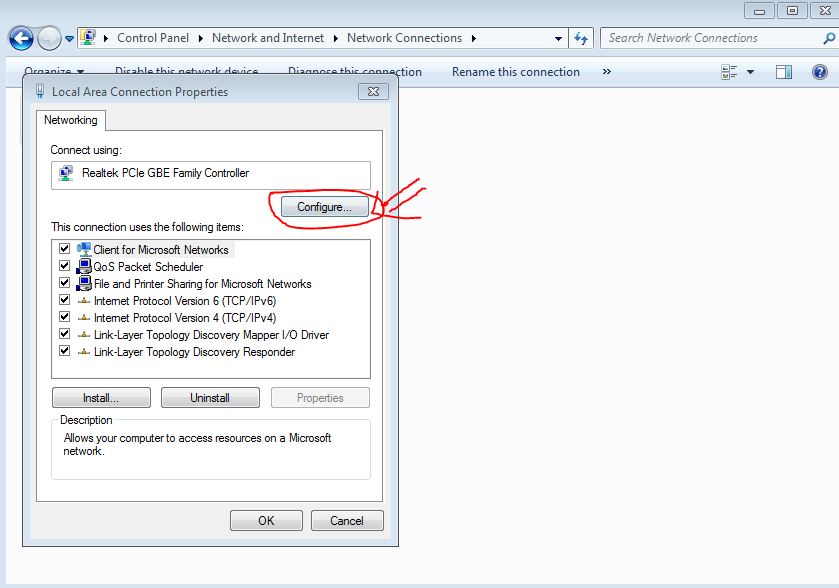839x588 pixels.
Task: Dismiss the dialog with Cancel
Action: (347, 521)
